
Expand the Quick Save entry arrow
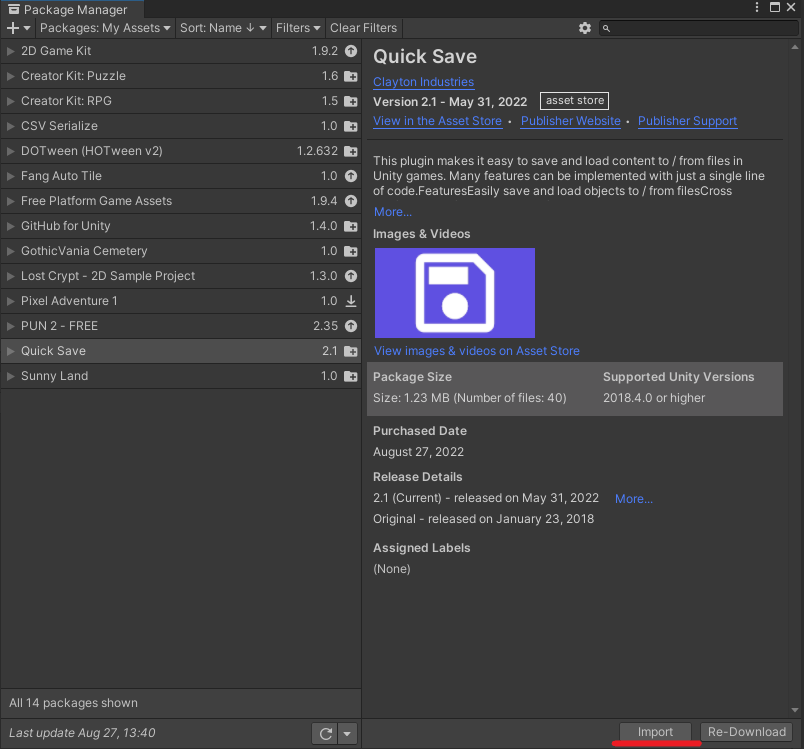point(10,351)
